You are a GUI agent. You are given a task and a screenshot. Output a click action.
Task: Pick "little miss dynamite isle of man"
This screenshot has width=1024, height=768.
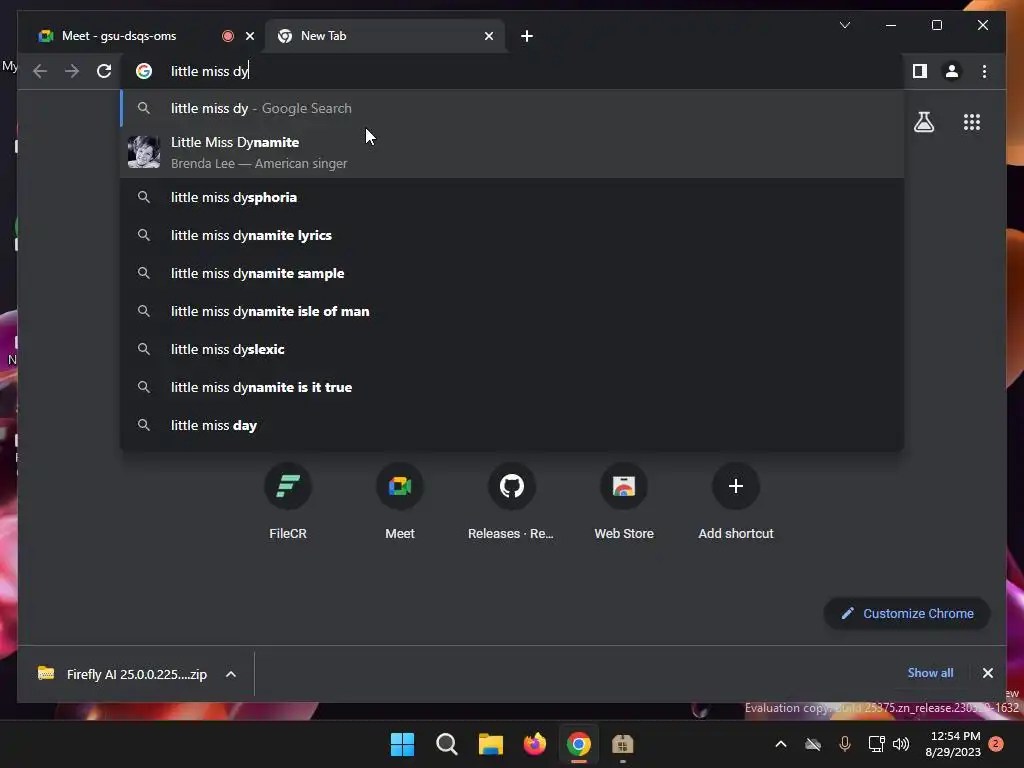click(x=512, y=311)
